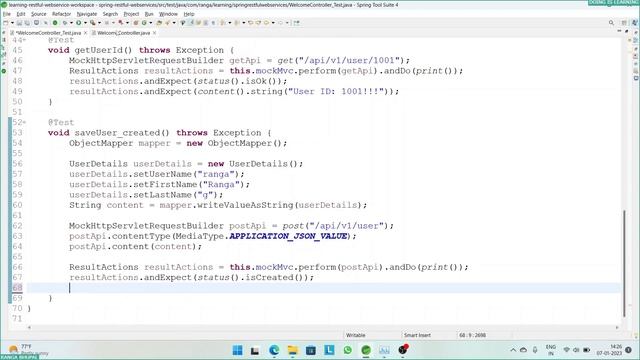This screenshot has width=640, height=360.
Task: Click the Open Perspective icon
Action: point(624,23)
